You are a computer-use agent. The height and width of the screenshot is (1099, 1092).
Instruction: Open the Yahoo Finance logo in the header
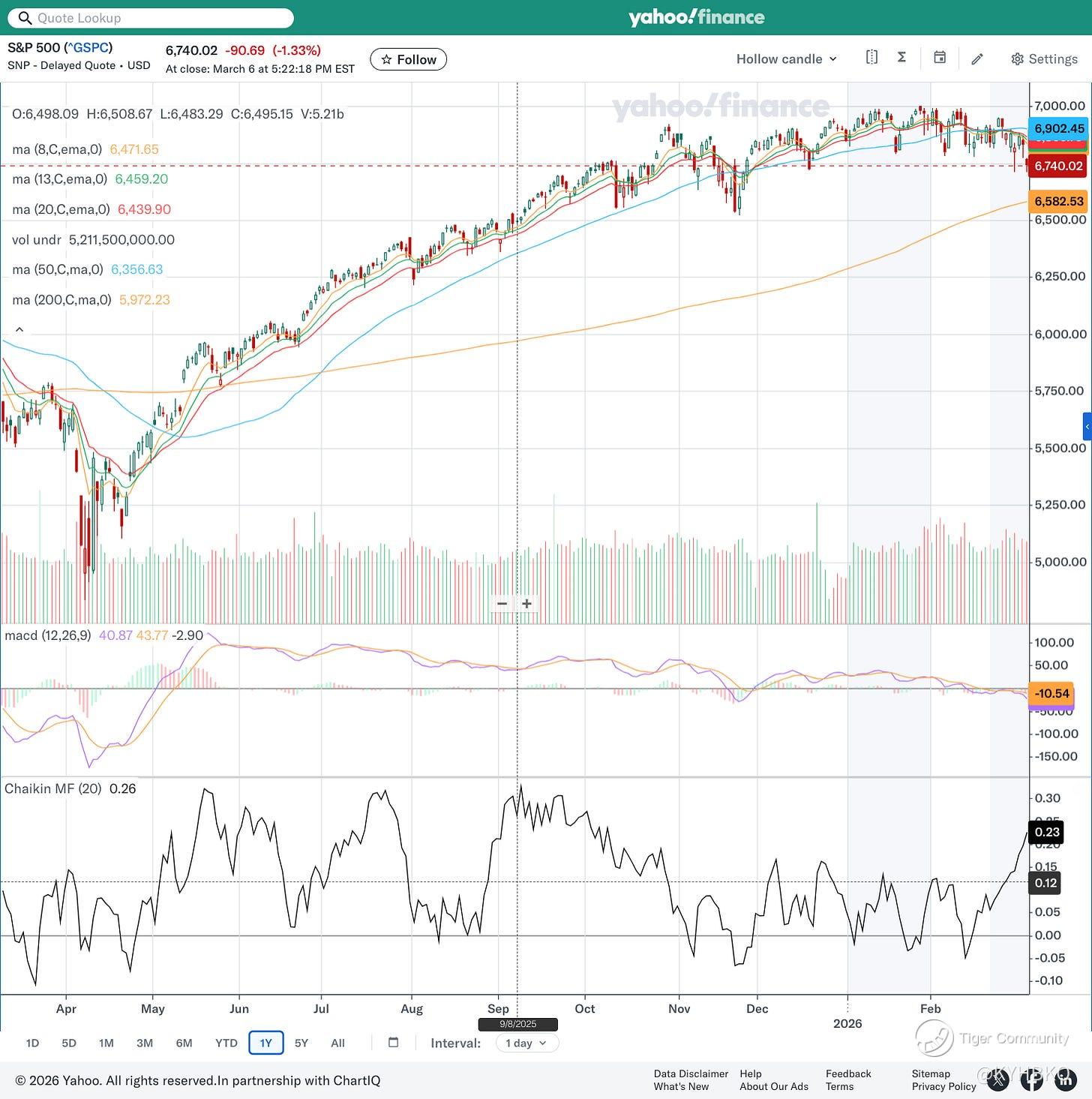(696, 17)
